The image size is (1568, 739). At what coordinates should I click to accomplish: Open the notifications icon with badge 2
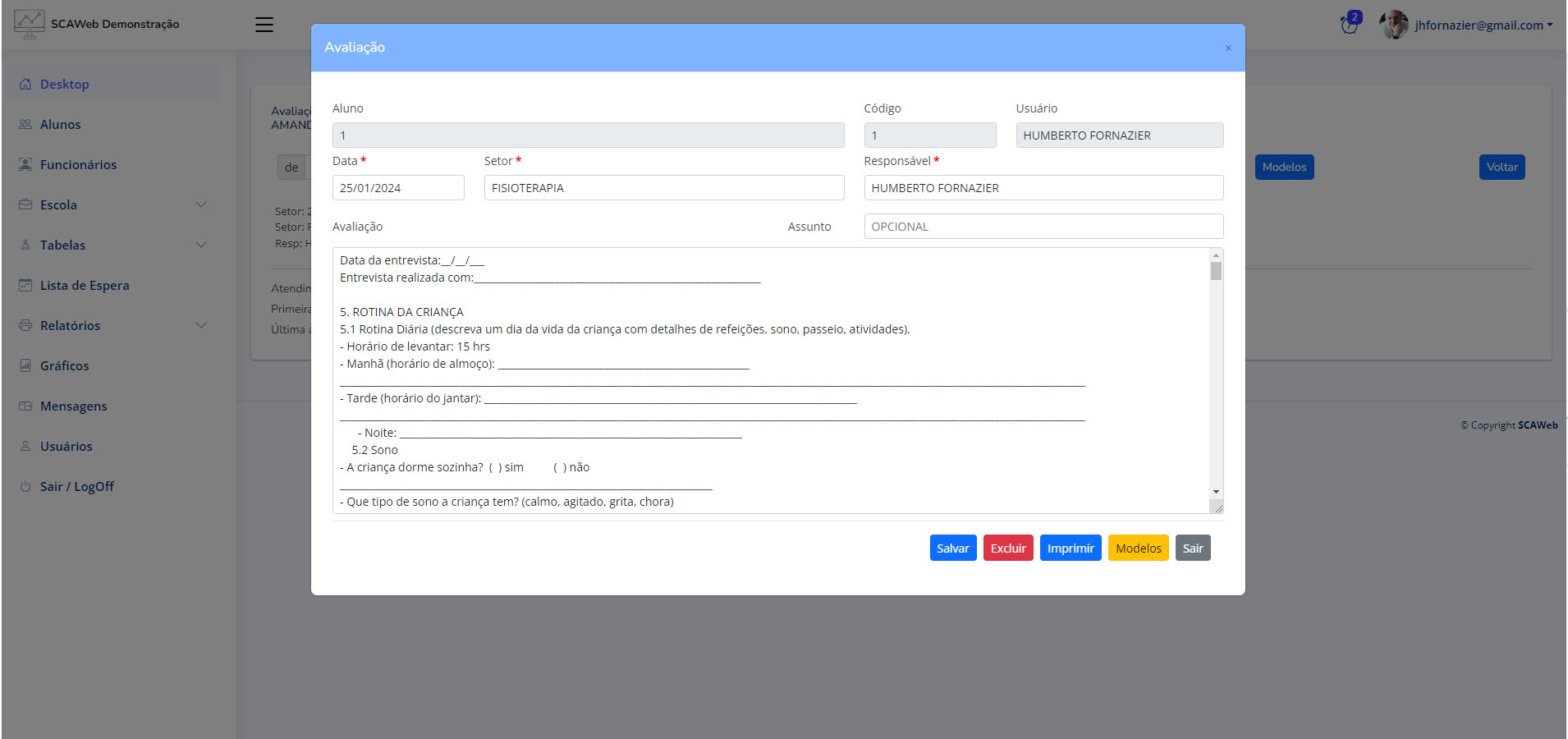pos(1350,24)
